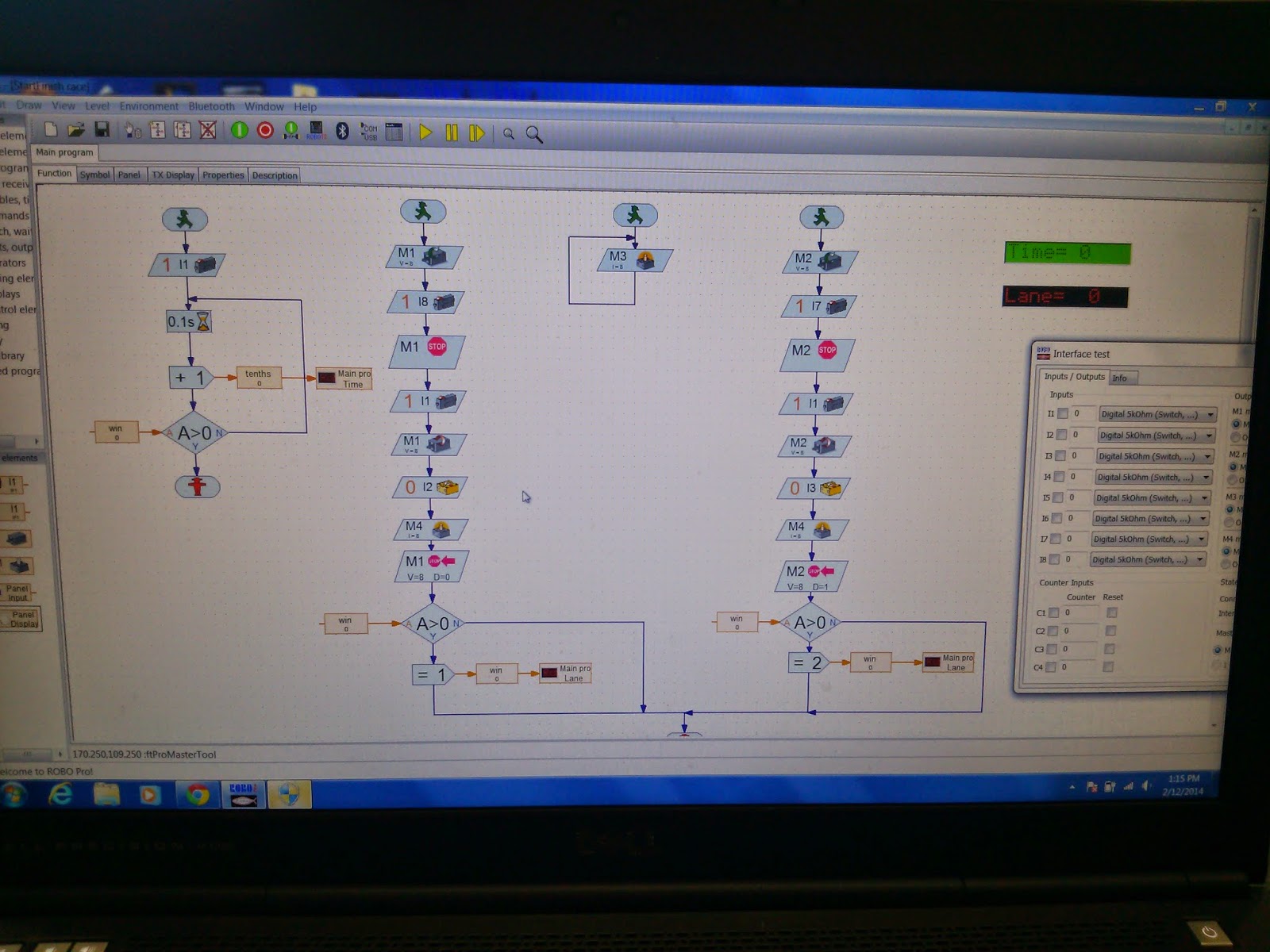Switch to the Properties tab
The width and height of the screenshot is (1270, 952).
click(x=223, y=175)
